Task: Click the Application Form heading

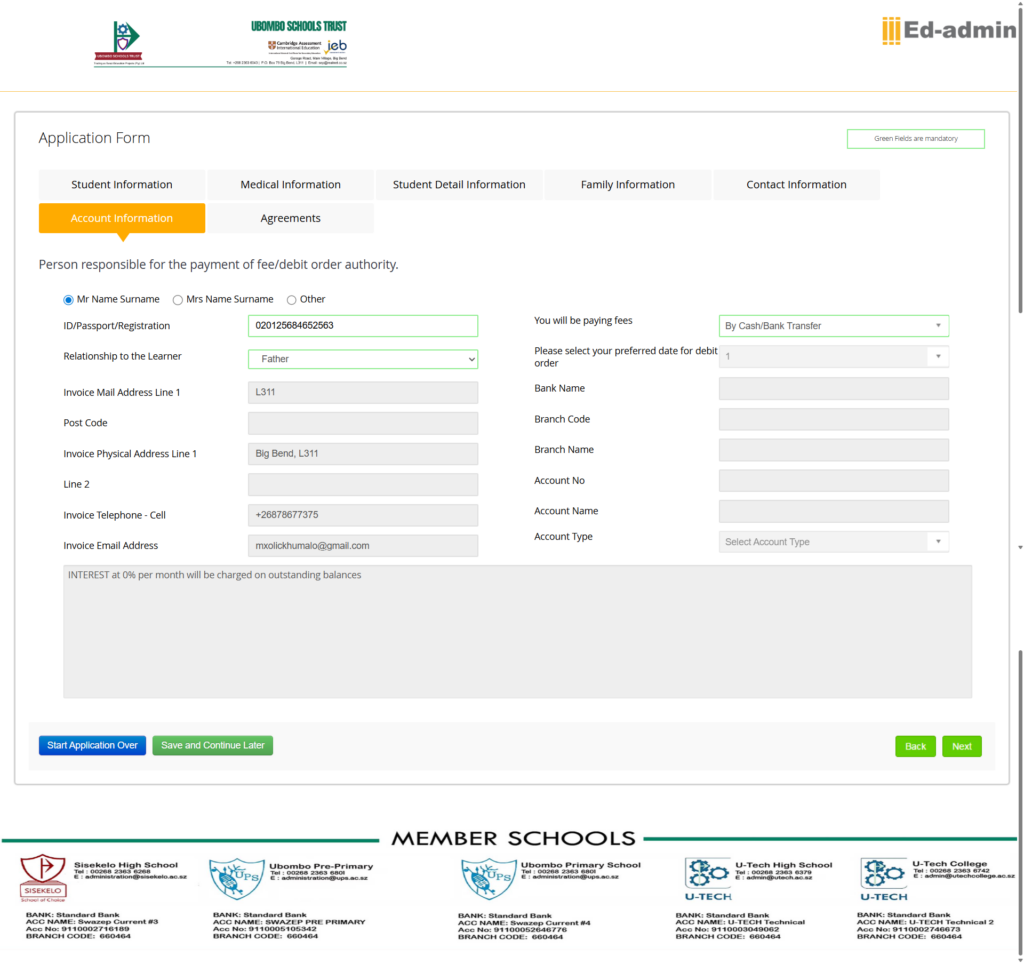Action: point(94,138)
